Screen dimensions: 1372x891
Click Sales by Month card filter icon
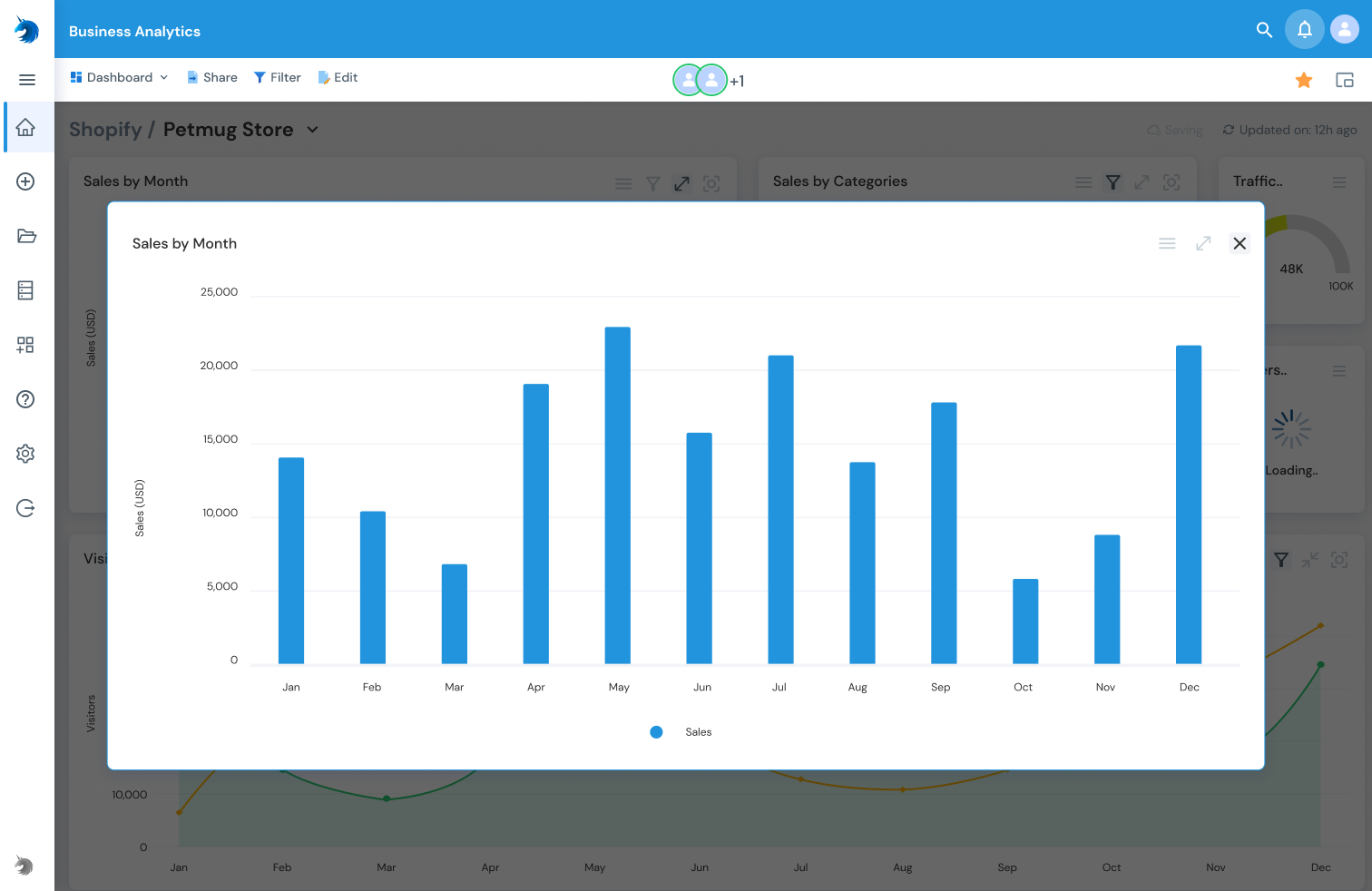[x=652, y=184]
